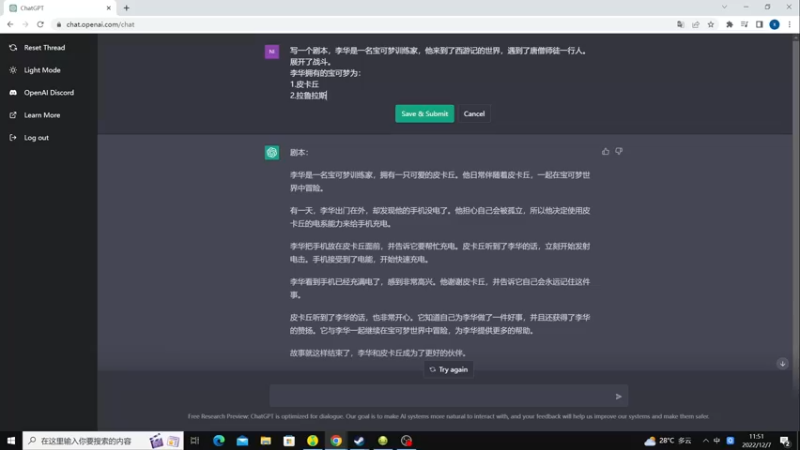The width and height of the screenshot is (800, 450).
Task: Click the ChatGPT response avatar icon
Action: coord(272,153)
